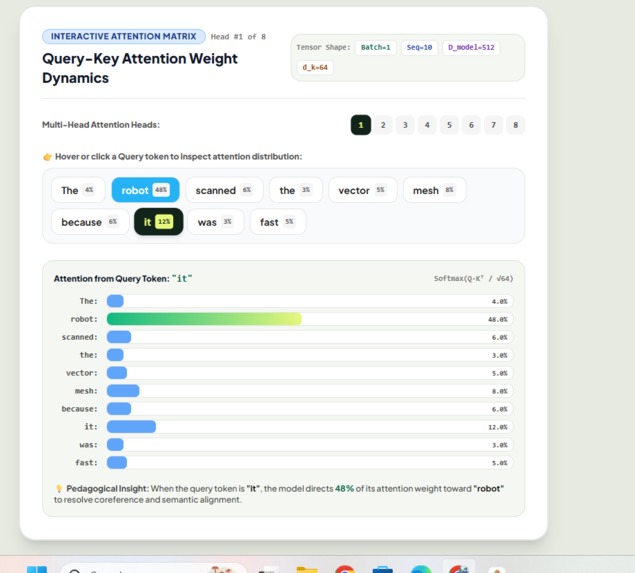The image size is (635, 573).
Task: Open Microsoft Edge from the taskbar
Action: click(x=421, y=569)
